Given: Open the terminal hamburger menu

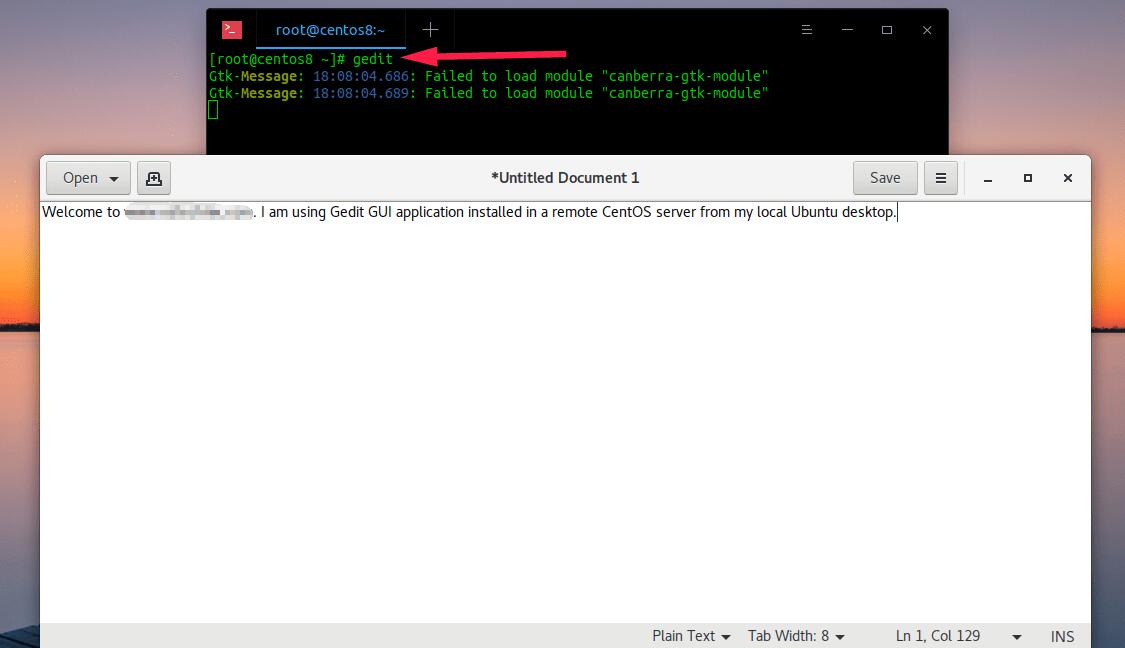Looking at the screenshot, I should 806,30.
